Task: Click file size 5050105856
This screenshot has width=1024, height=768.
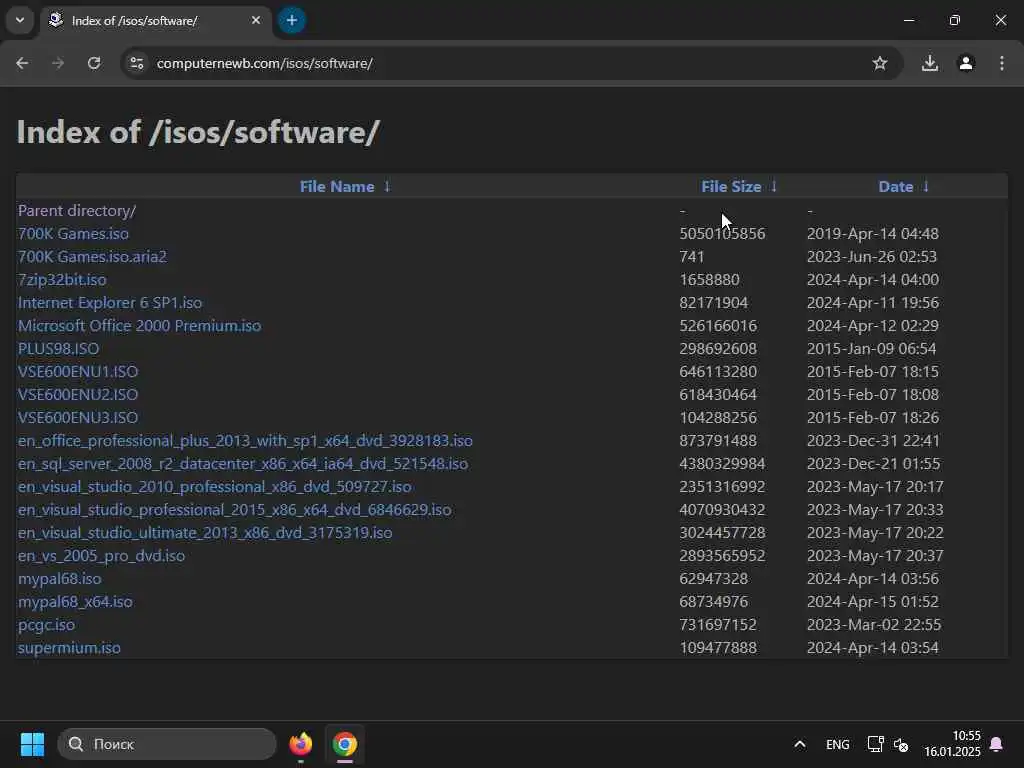Action: (722, 234)
